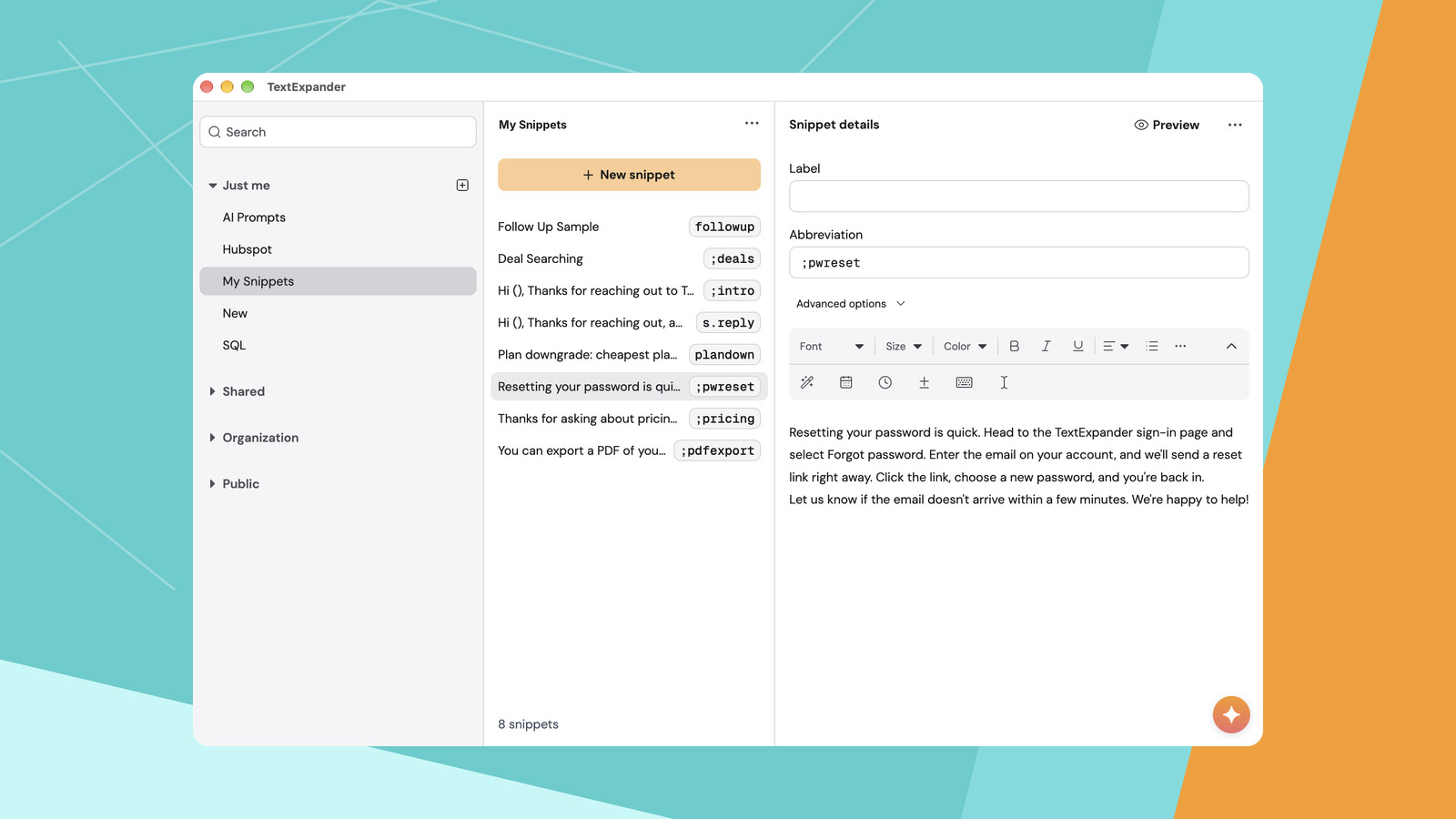Open the Size dropdown
The image size is (1456, 819).
904,346
